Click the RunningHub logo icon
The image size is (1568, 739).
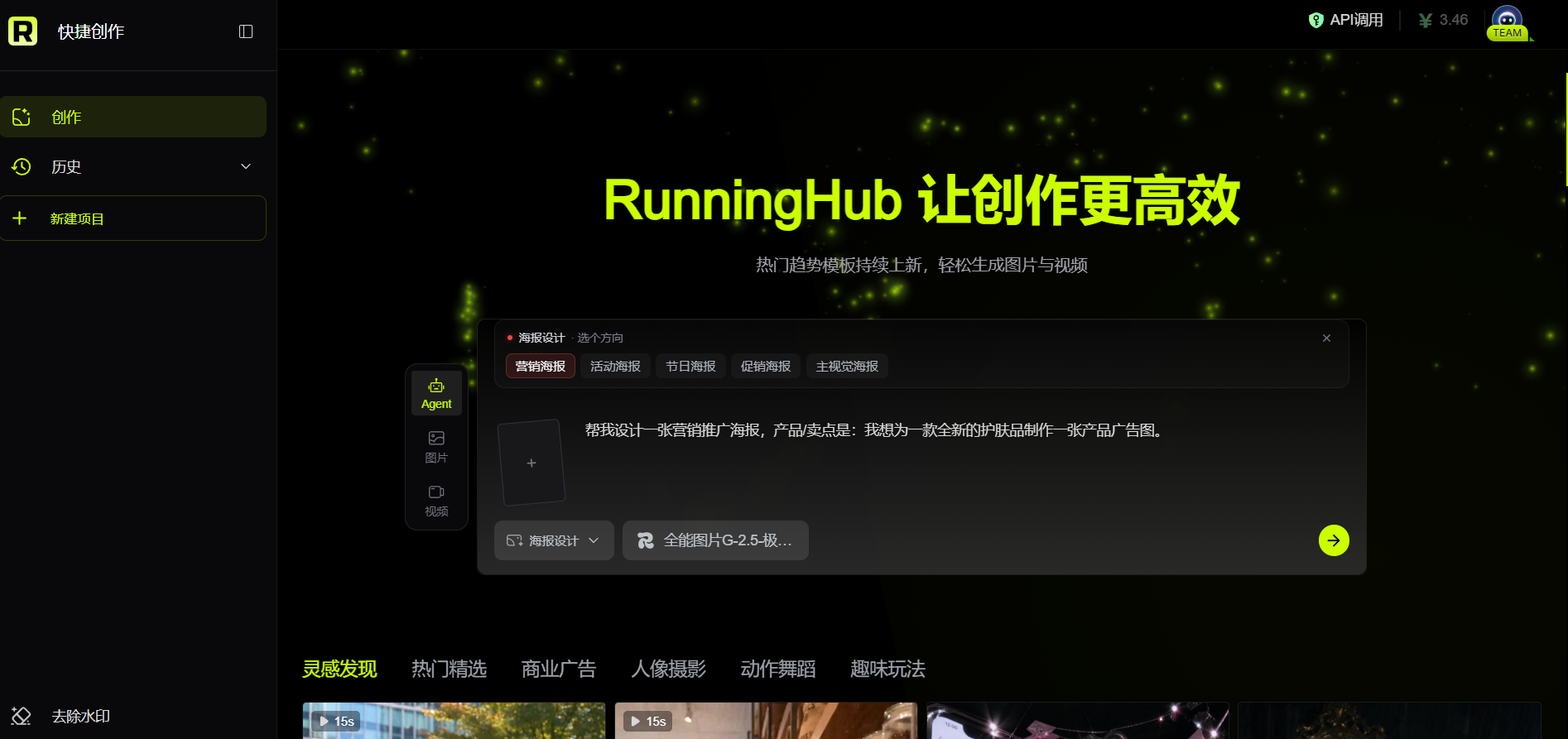click(x=22, y=31)
